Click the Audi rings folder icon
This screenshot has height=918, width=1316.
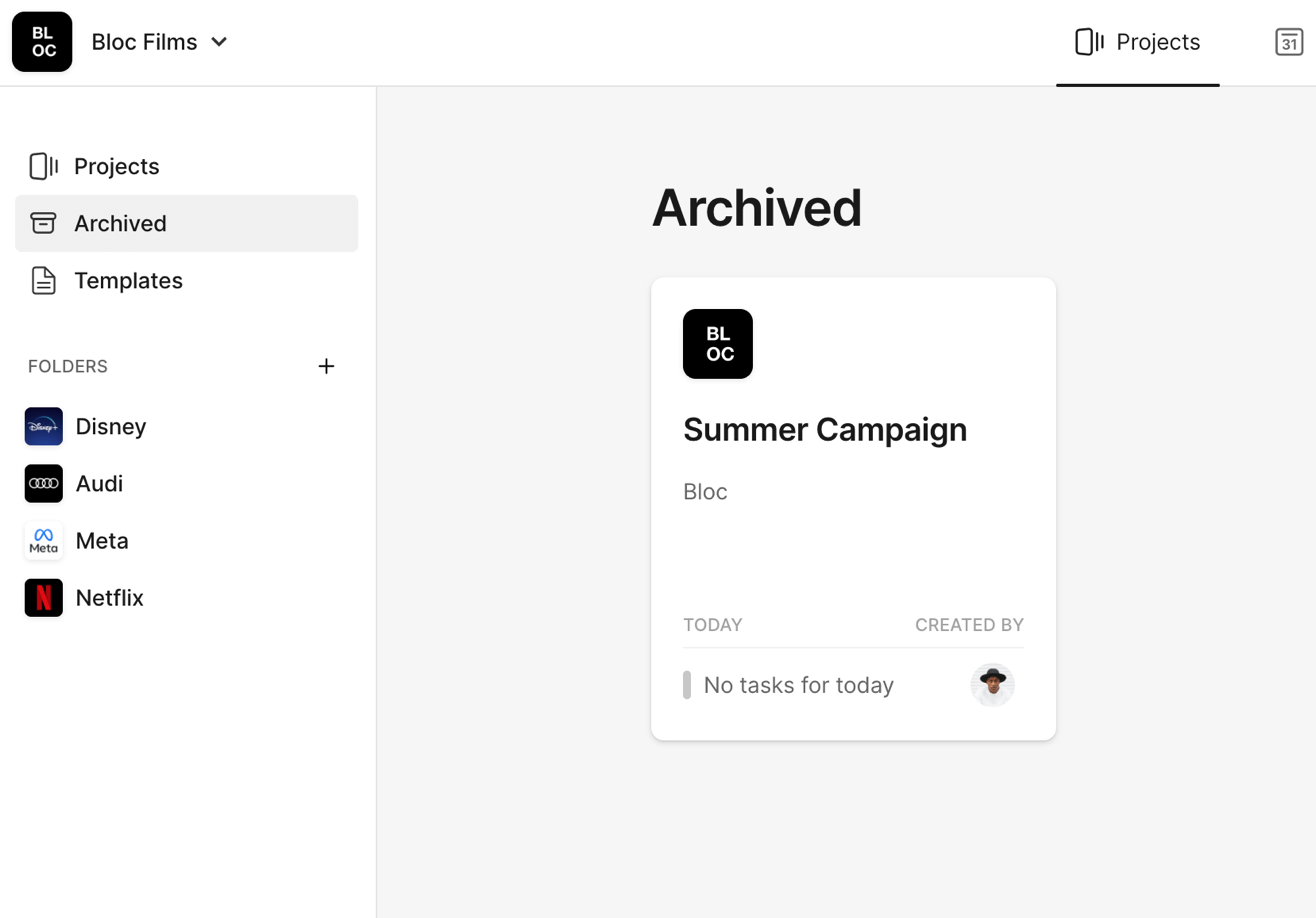pyautogui.click(x=44, y=484)
